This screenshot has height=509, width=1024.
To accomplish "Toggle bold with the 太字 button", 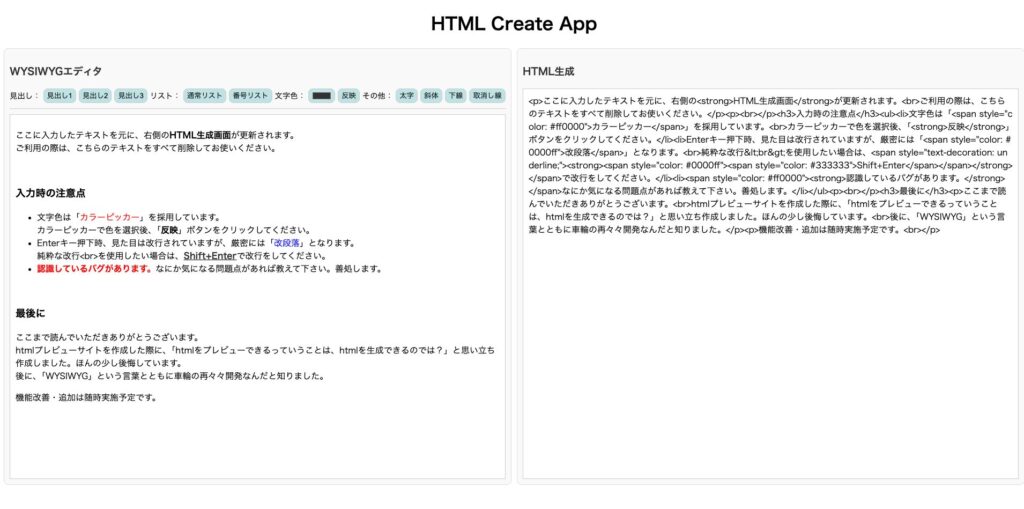I will (407, 95).
